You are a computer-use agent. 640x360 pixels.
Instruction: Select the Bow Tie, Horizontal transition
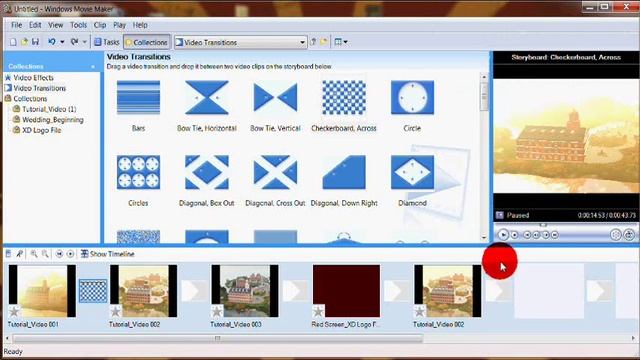click(x=207, y=98)
